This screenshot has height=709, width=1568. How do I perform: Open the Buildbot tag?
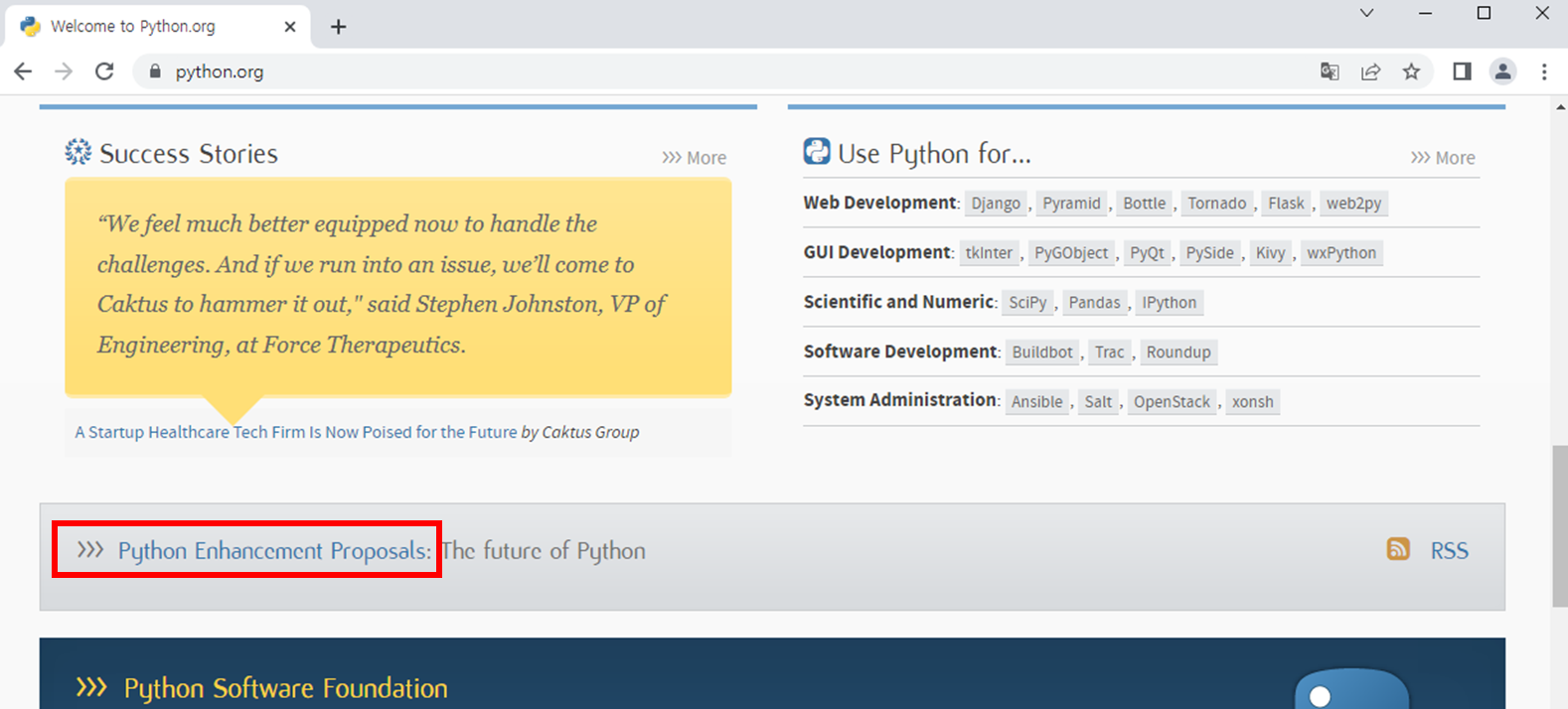pos(1042,353)
